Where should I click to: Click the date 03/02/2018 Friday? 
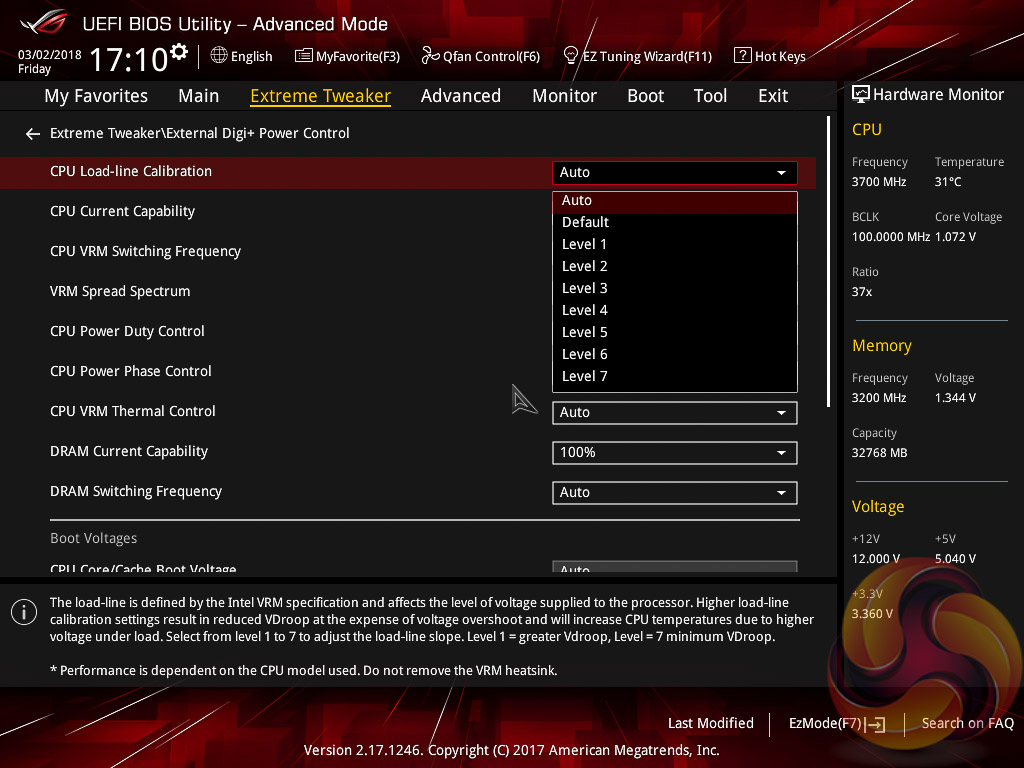click(50, 61)
